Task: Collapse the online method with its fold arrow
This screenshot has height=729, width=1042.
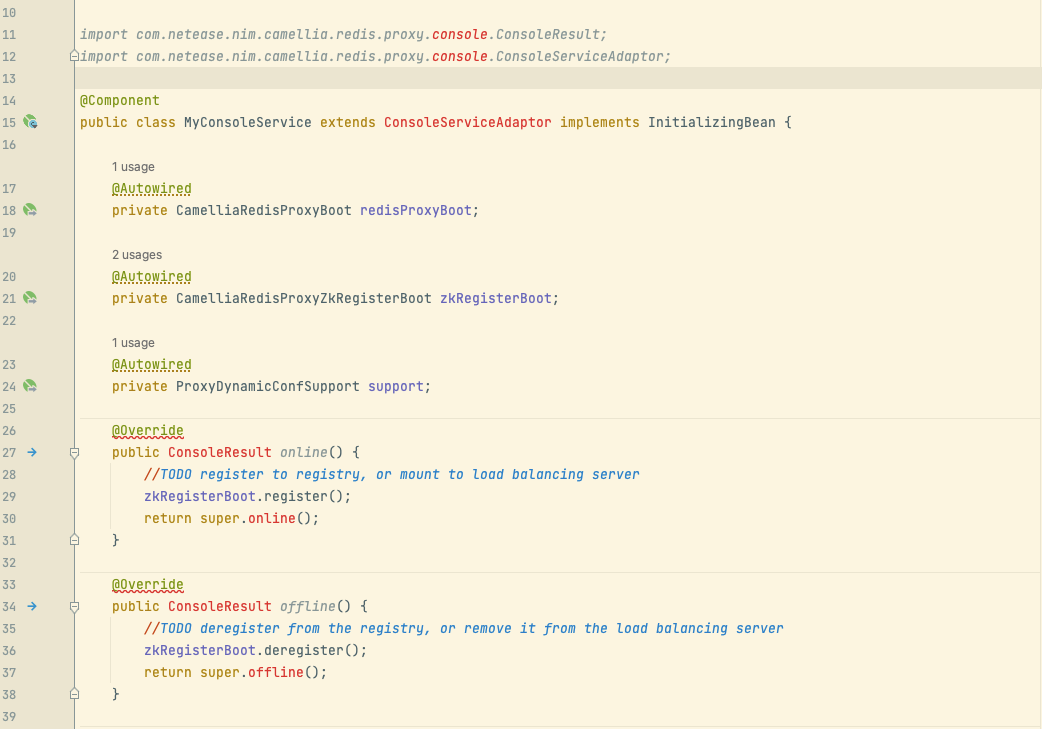Action: [x=73, y=452]
